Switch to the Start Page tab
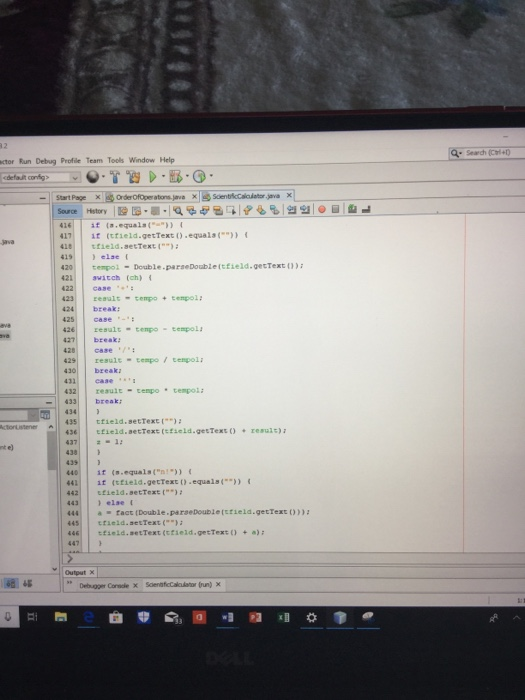525x700 pixels. pyautogui.click(x=71, y=197)
